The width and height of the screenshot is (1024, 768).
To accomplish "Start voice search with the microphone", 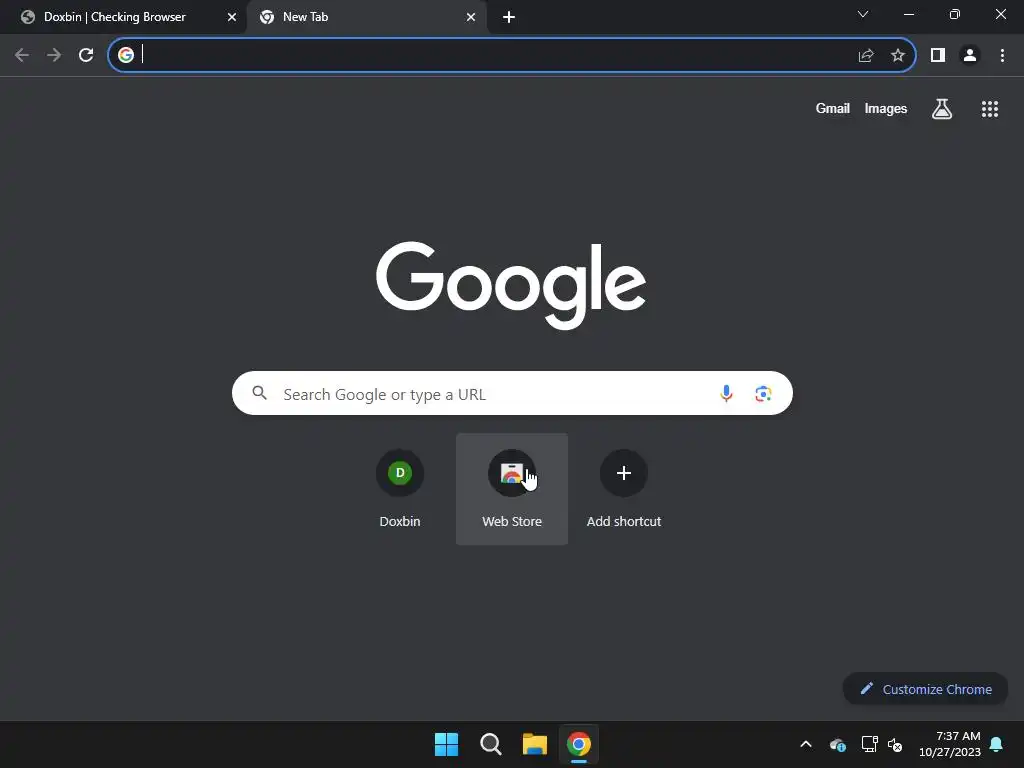I will click(x=726, y=393).
